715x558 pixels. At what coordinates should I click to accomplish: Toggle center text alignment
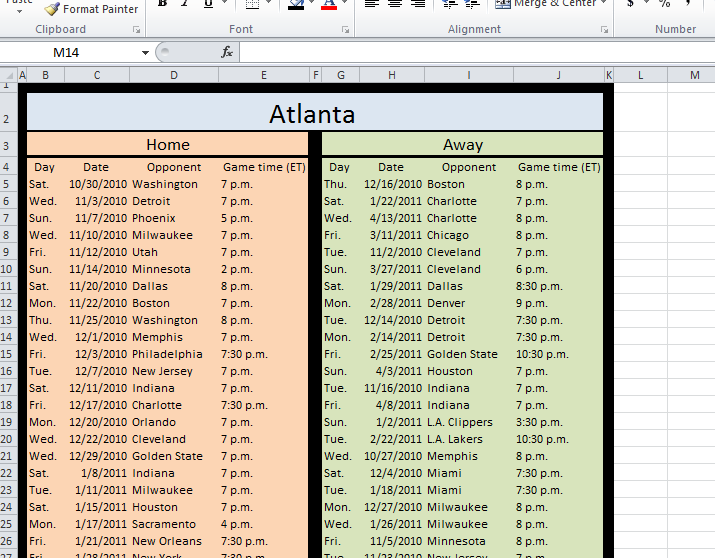tap(395, 4)
